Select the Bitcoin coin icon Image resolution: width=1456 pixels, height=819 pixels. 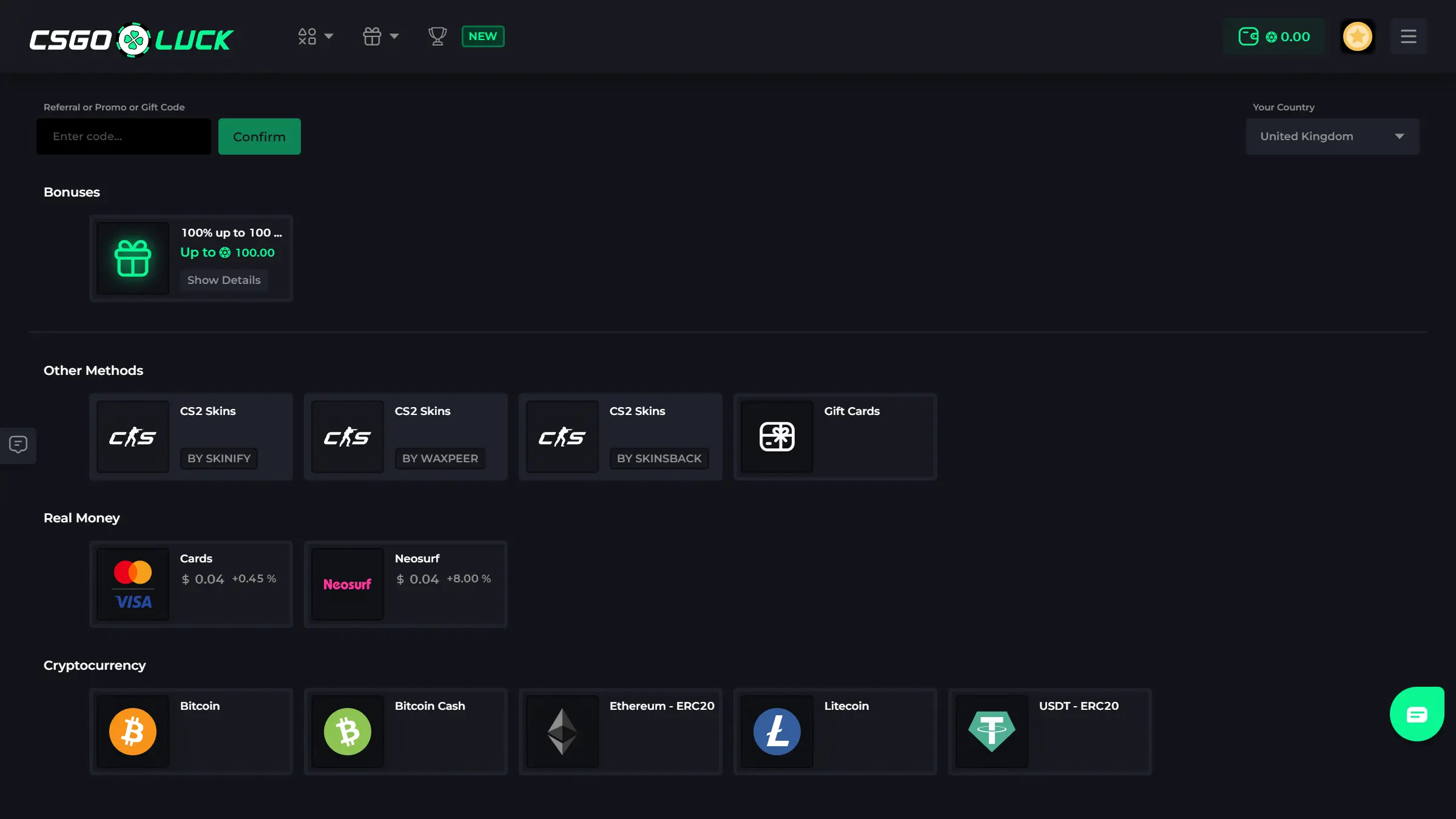click(133, 732)
